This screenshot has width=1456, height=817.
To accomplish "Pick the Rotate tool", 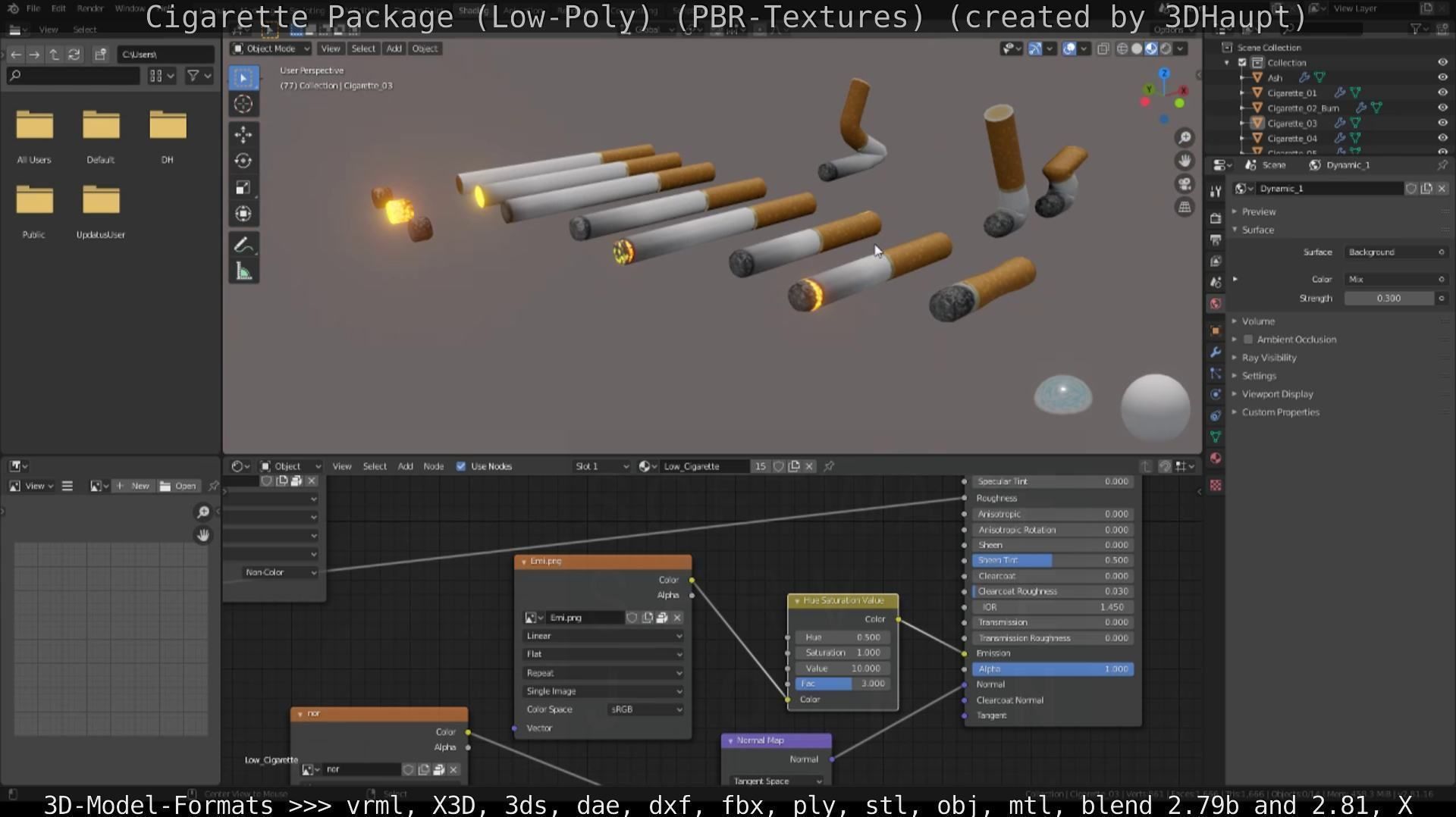I will click(x=243, y=161).
